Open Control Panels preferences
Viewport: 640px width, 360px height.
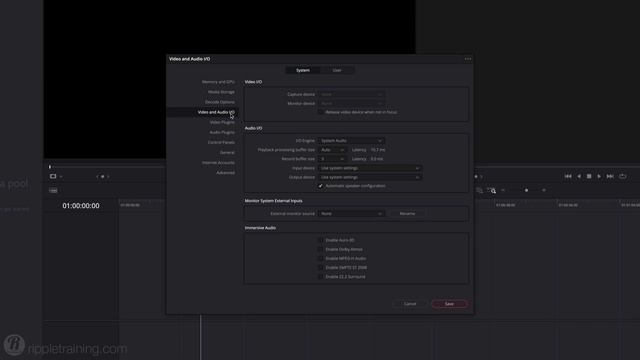coord(221,142)
